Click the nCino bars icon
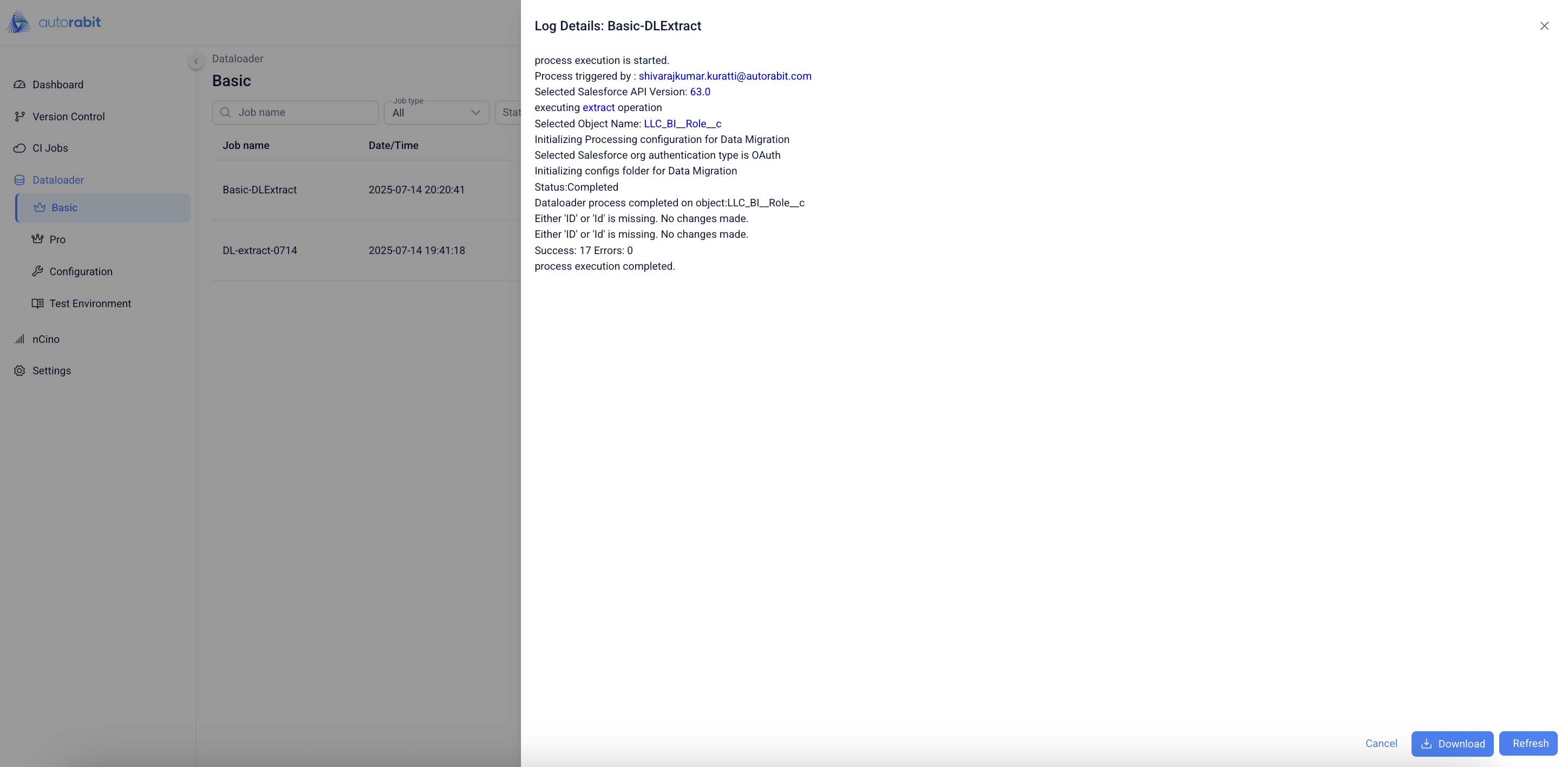 pos(19,339)
